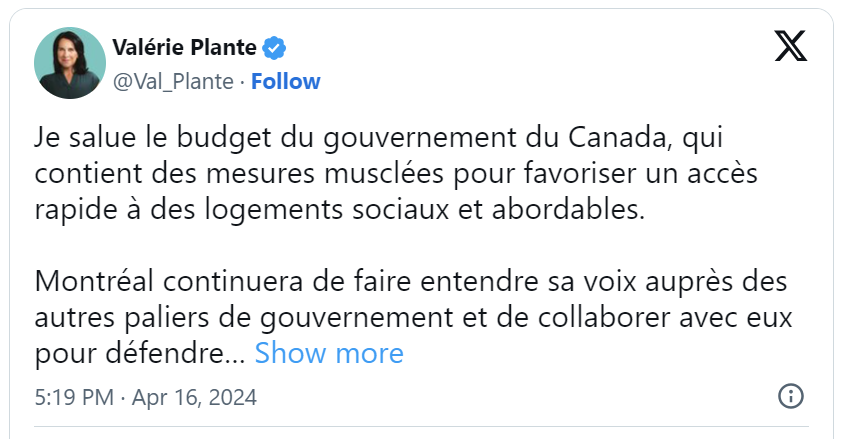Visit the @Val_Plante handle link

[173, 82]
